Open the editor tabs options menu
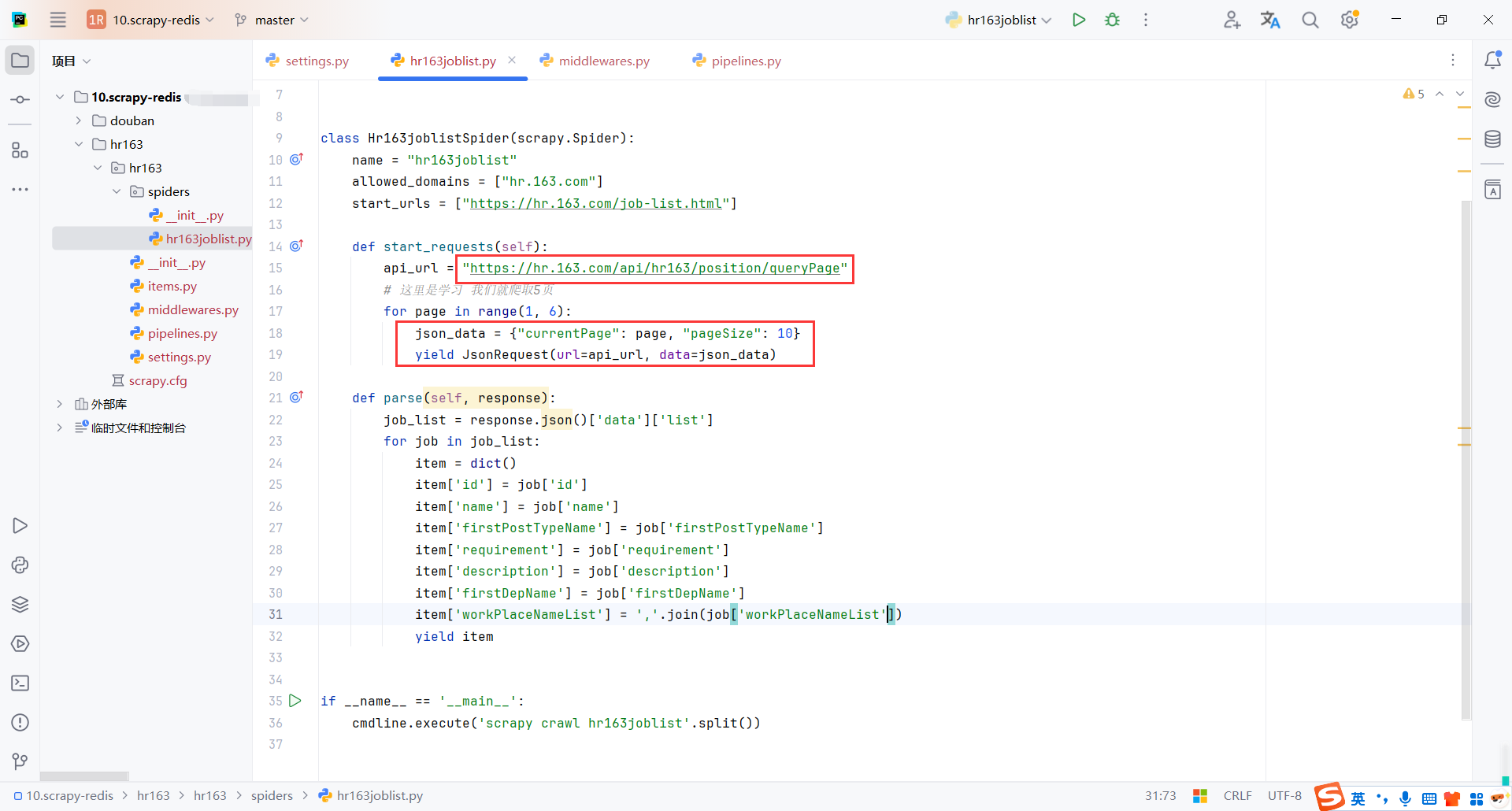The image size is (1512, 811). click(x=1453, y=60)
